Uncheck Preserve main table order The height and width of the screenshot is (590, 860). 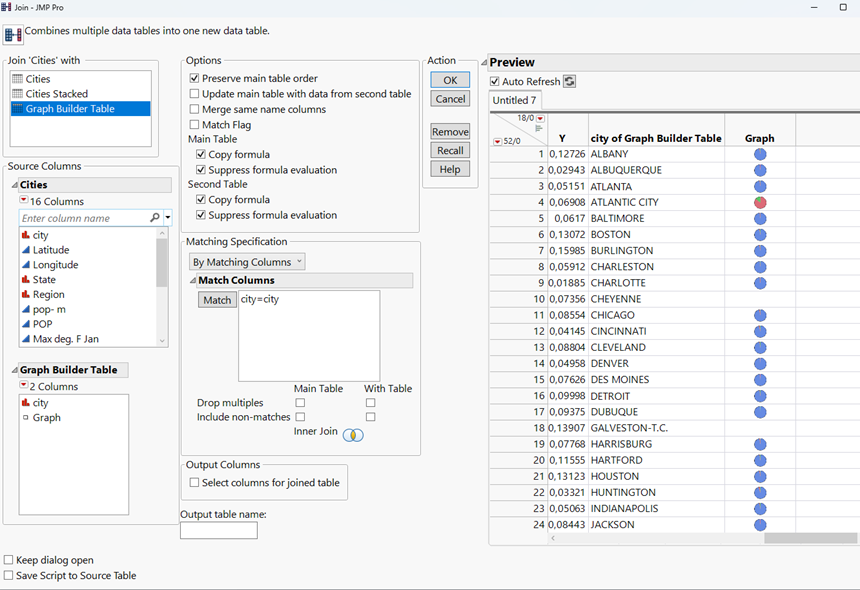(x=193, y=78)
